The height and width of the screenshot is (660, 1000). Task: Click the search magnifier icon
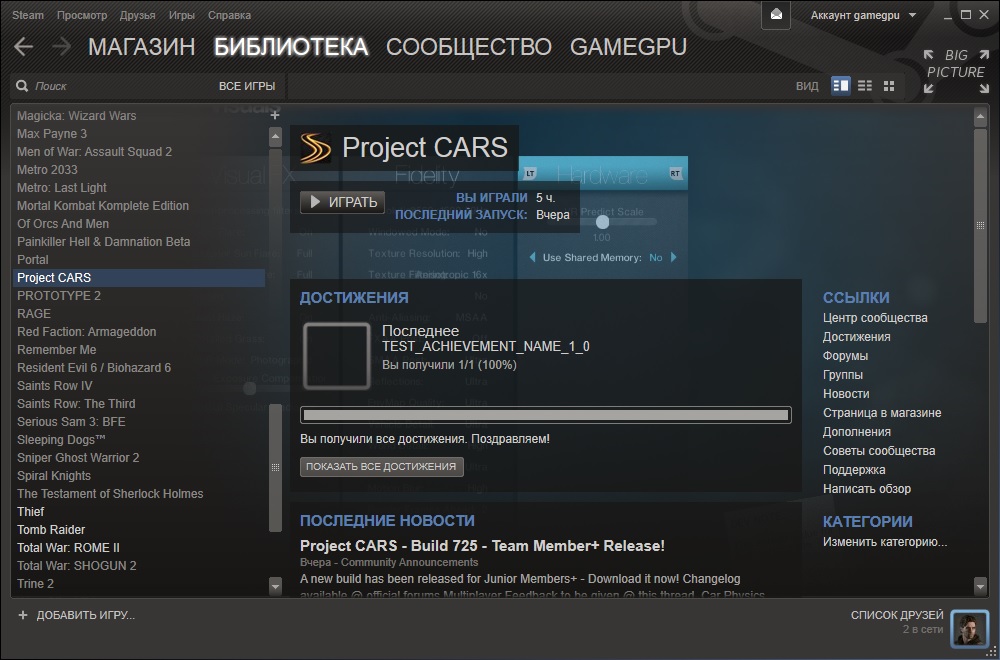tap(22, 86)
